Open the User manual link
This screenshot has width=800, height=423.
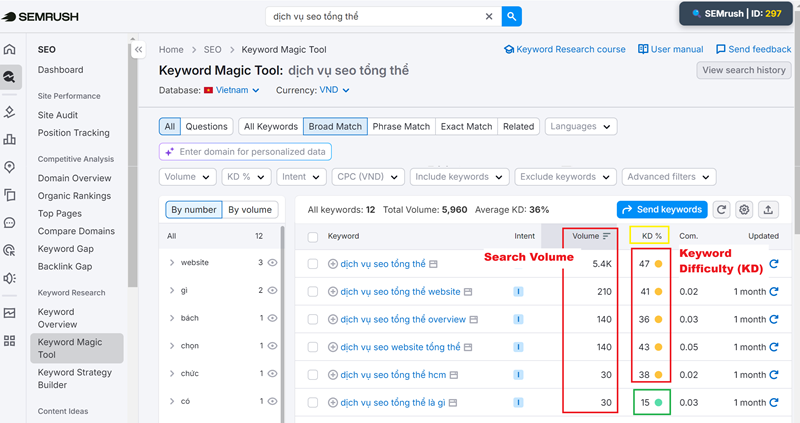point(670,49)
